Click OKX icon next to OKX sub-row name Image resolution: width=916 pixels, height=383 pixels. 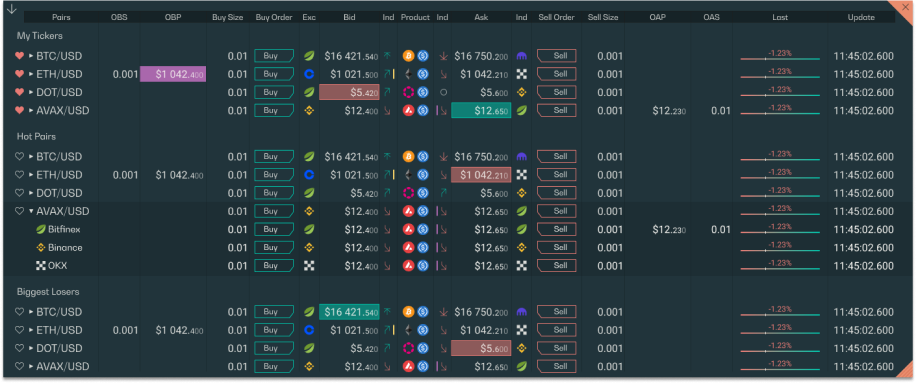(41, 266)
